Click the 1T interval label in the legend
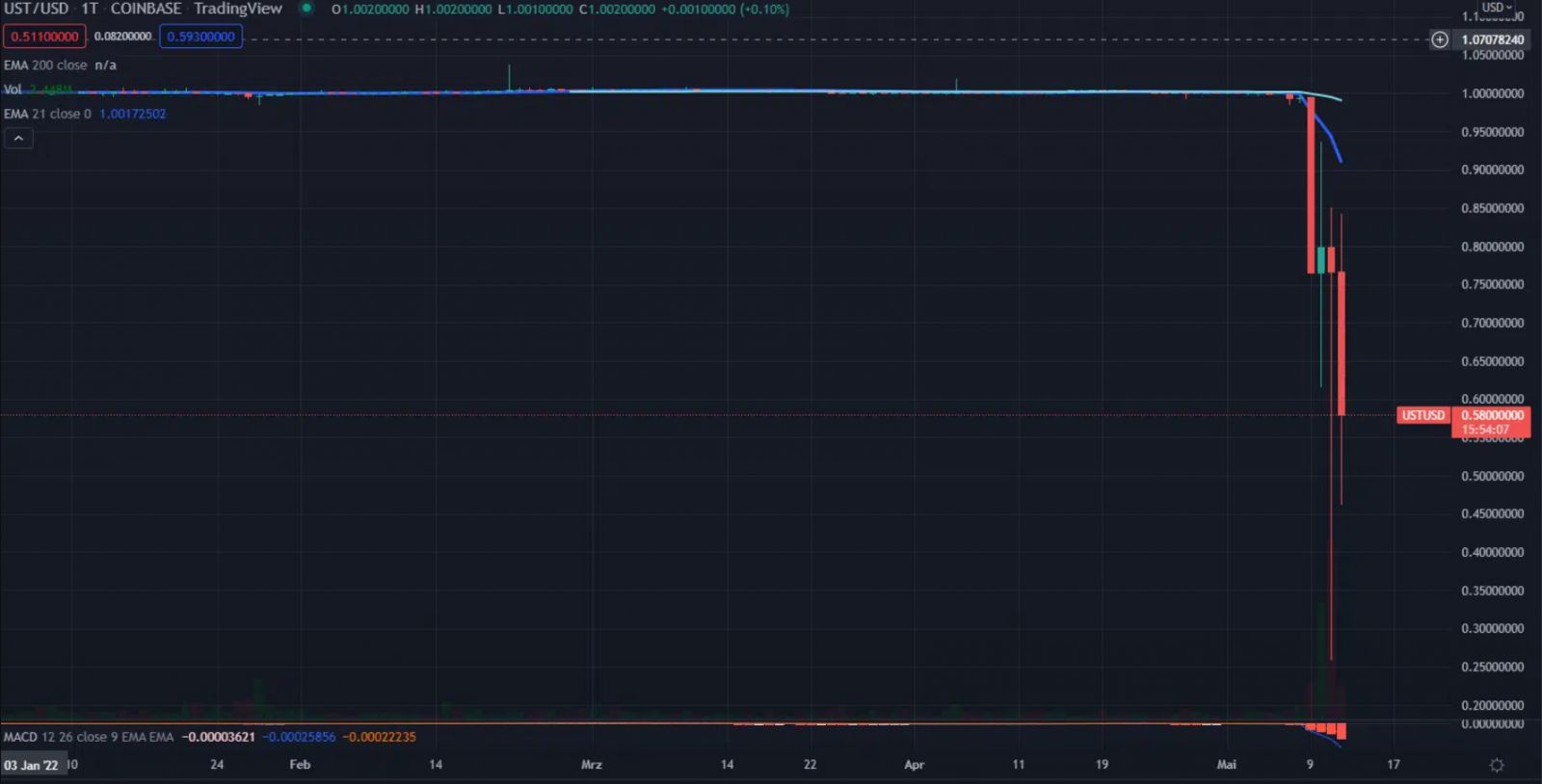Viewport: 1542px width, 784px height. (90, 9)
